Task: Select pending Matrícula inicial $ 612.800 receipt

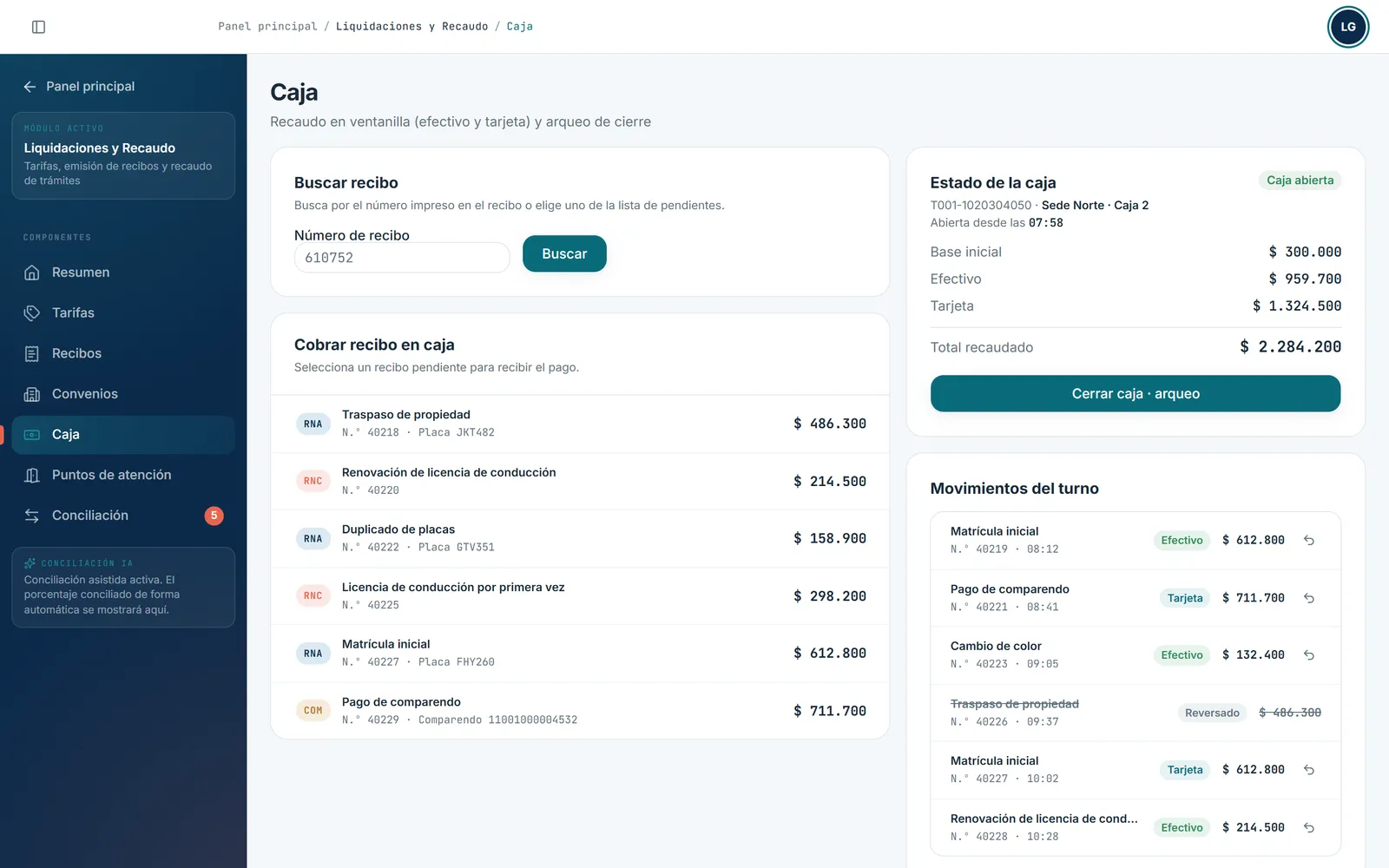Action: click(580, 654)
